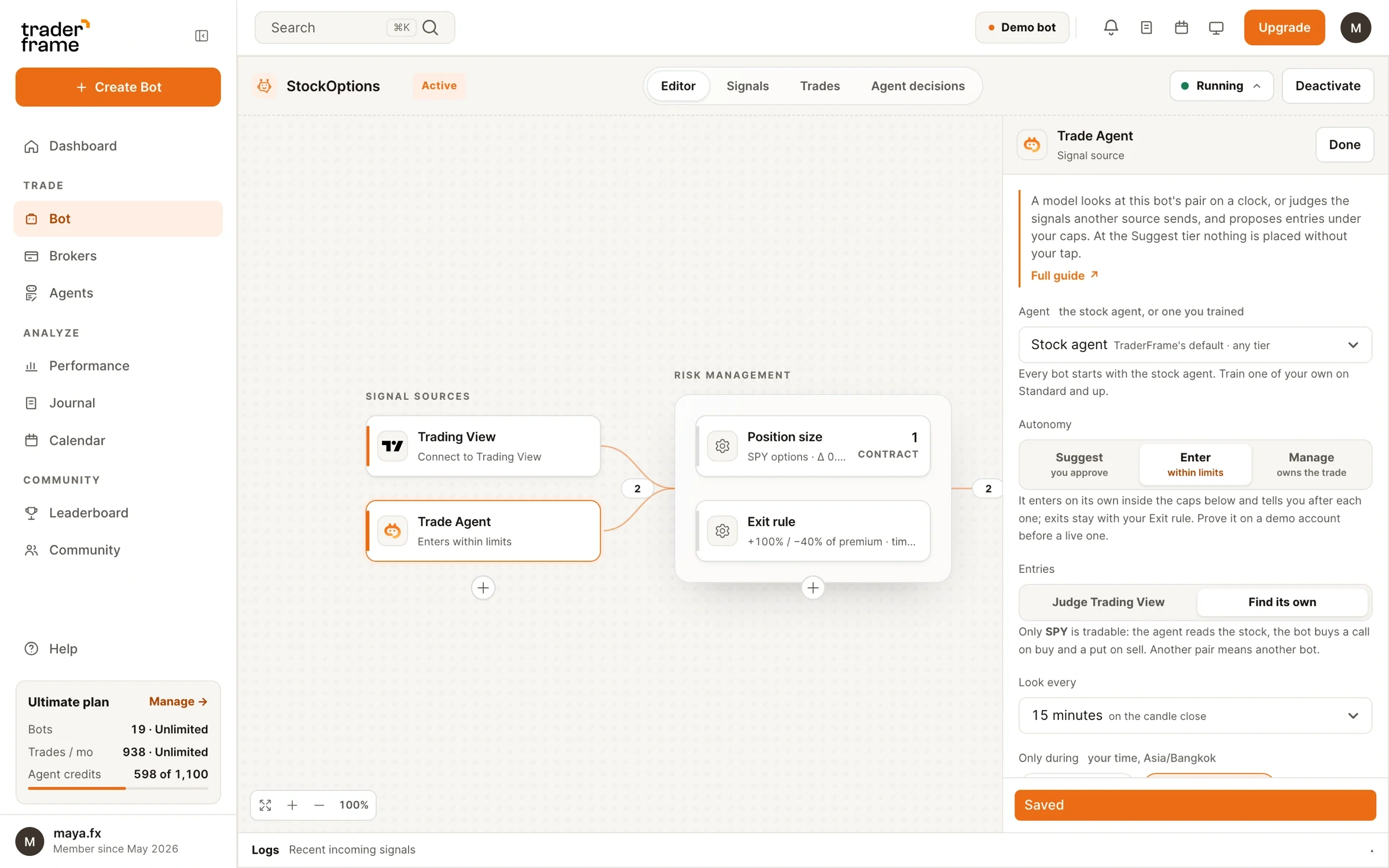Viewport: 1389px width, 868px height.
Task: Click the 100% zoom level
Action: pos(354,805)
